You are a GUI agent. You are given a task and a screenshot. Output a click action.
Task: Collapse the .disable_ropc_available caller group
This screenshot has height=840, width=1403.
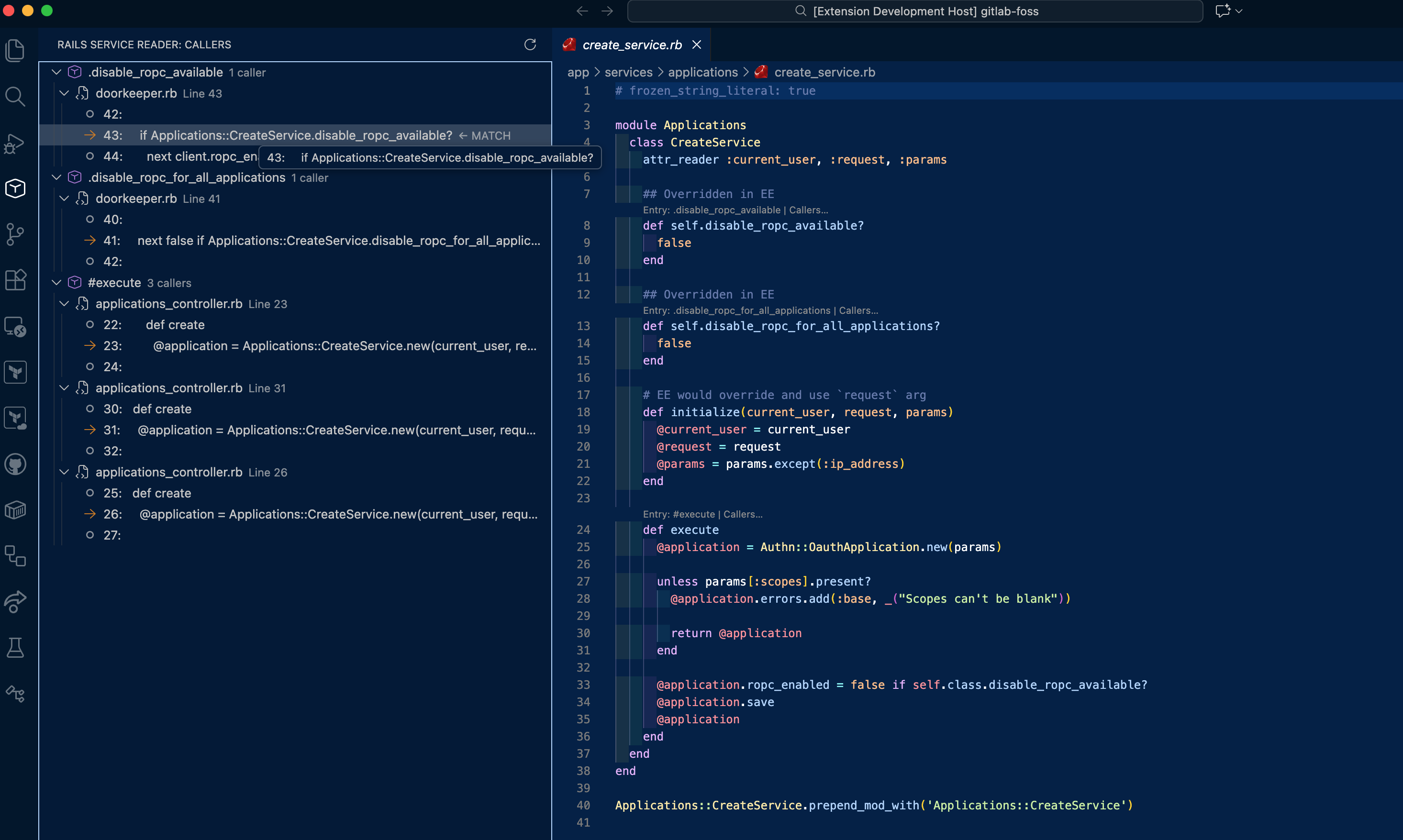click(x=56, y=72)
